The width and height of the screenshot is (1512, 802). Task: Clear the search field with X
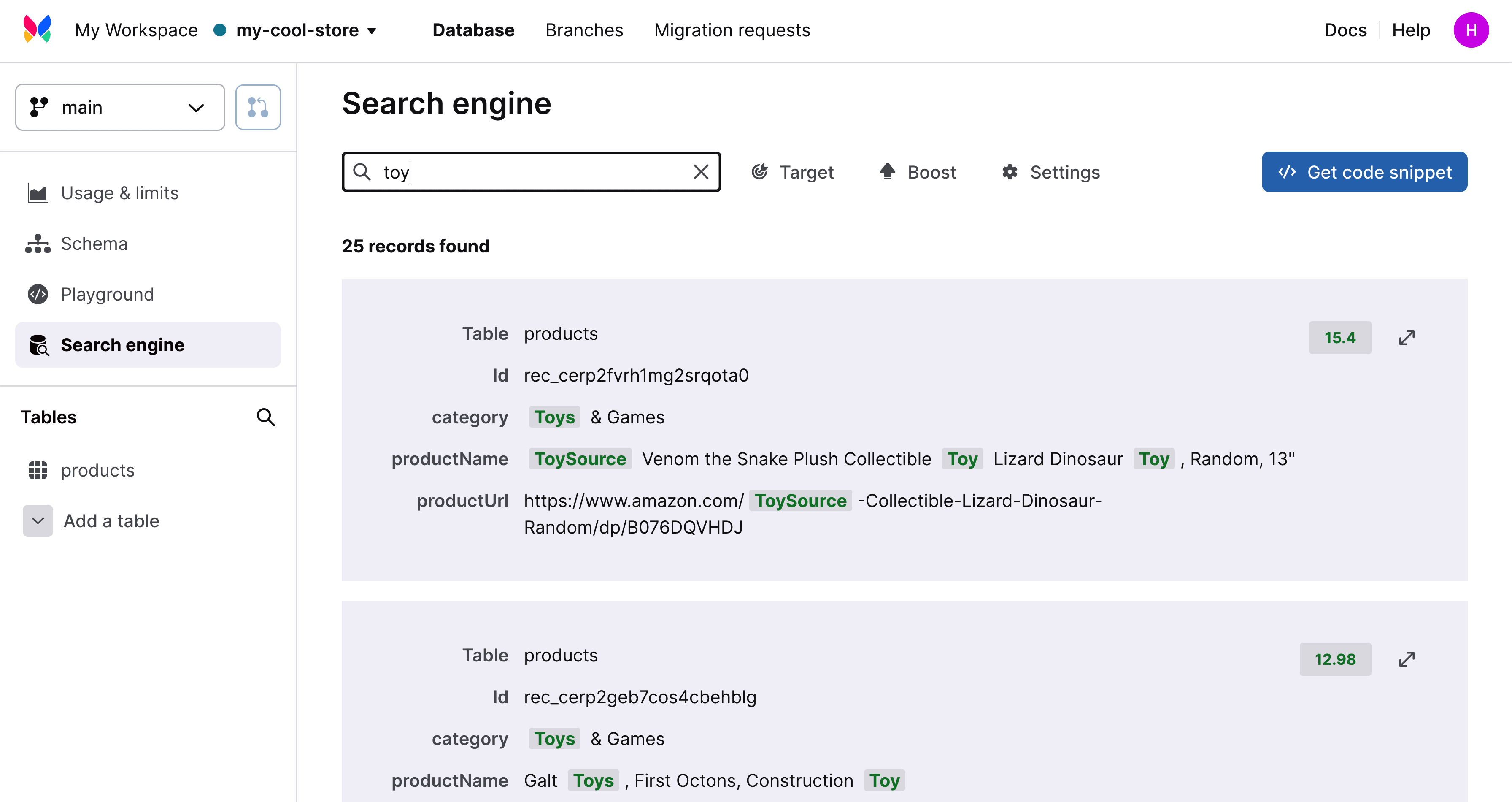coord(701,172)
